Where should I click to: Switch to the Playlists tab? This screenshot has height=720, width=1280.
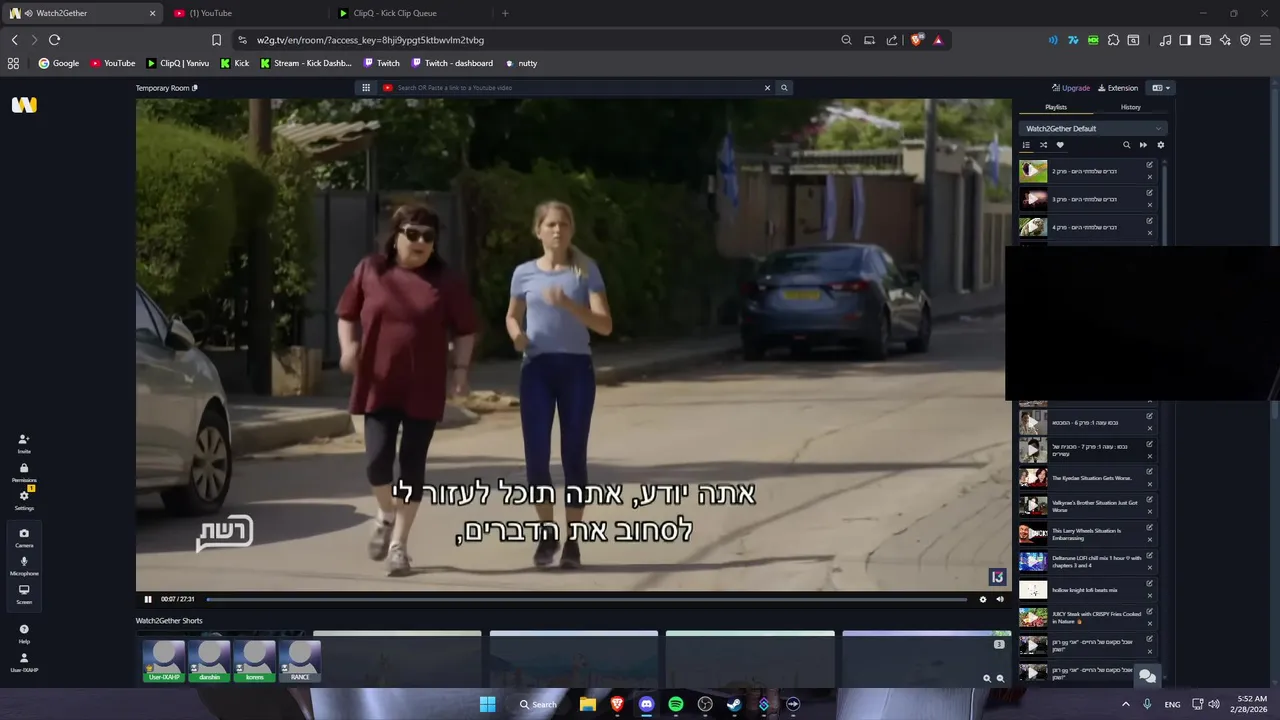1056,107
